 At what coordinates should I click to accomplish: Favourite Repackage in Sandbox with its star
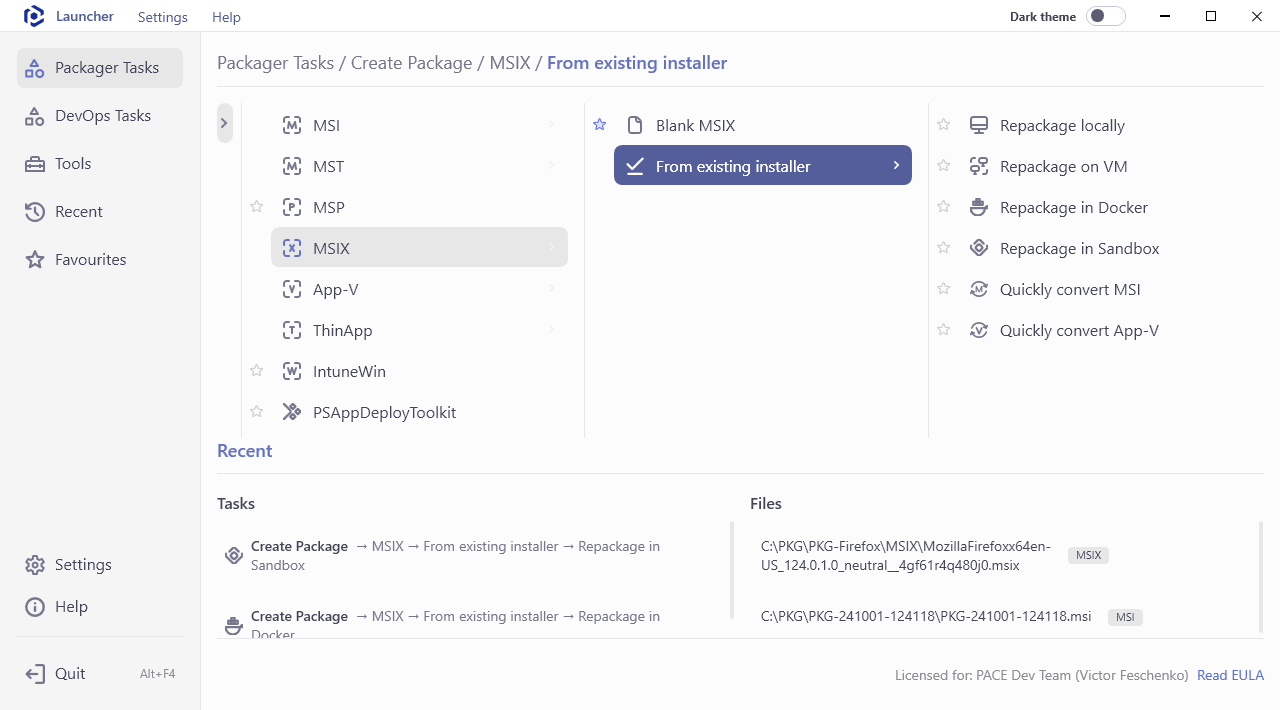943,248
